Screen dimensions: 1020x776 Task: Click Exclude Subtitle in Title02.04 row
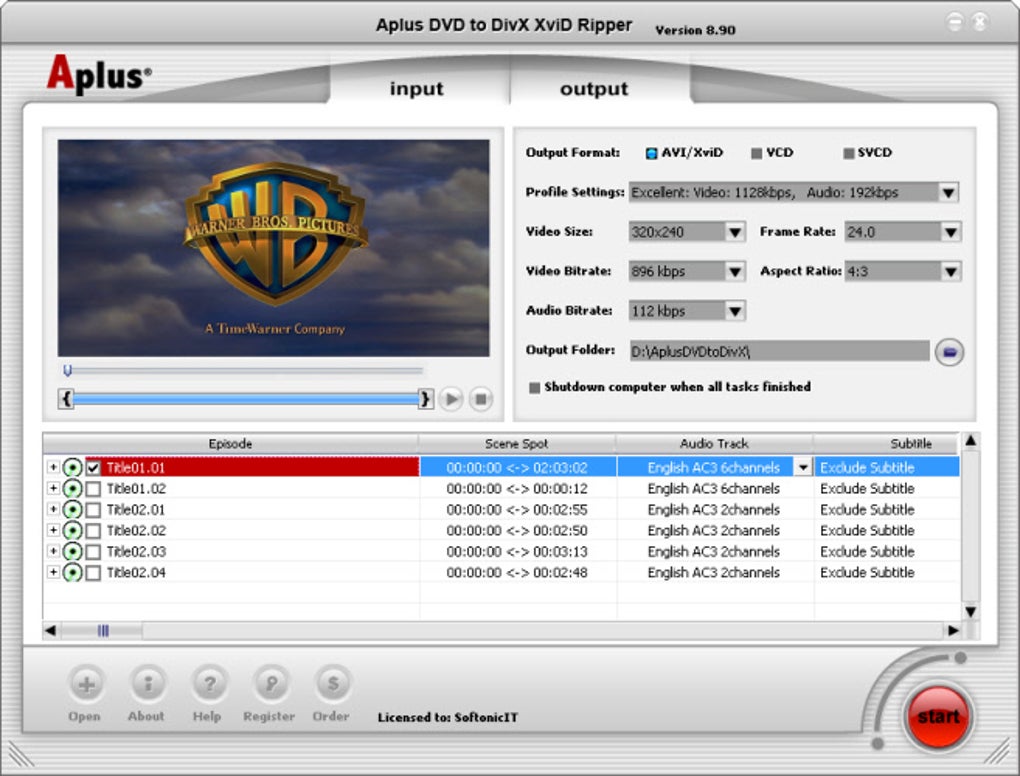(x=867, y=572)
